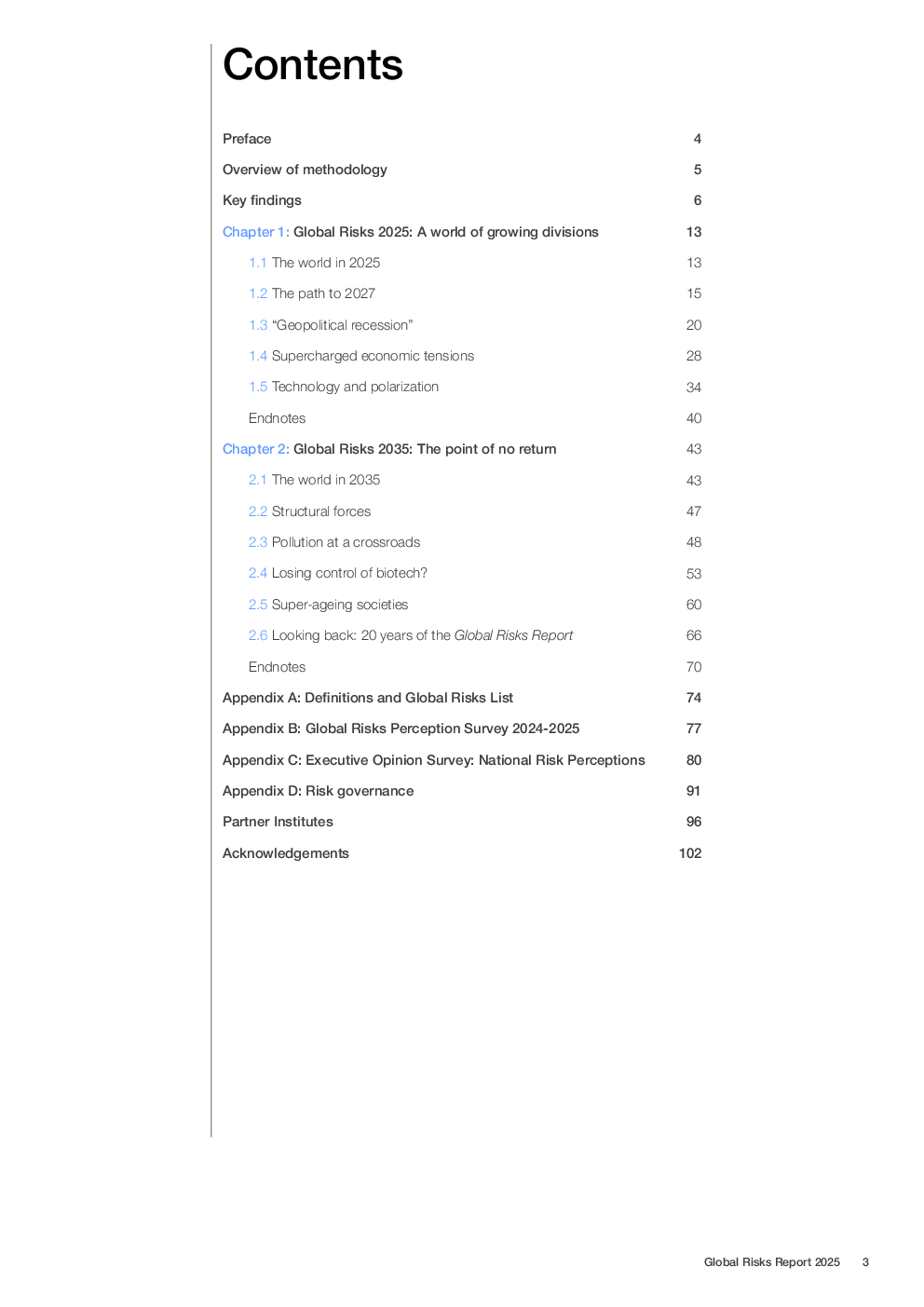Screen dimensions: 924x1307
Task: Open 2.4 Losing control of biotech?
Action: point(338,573)
